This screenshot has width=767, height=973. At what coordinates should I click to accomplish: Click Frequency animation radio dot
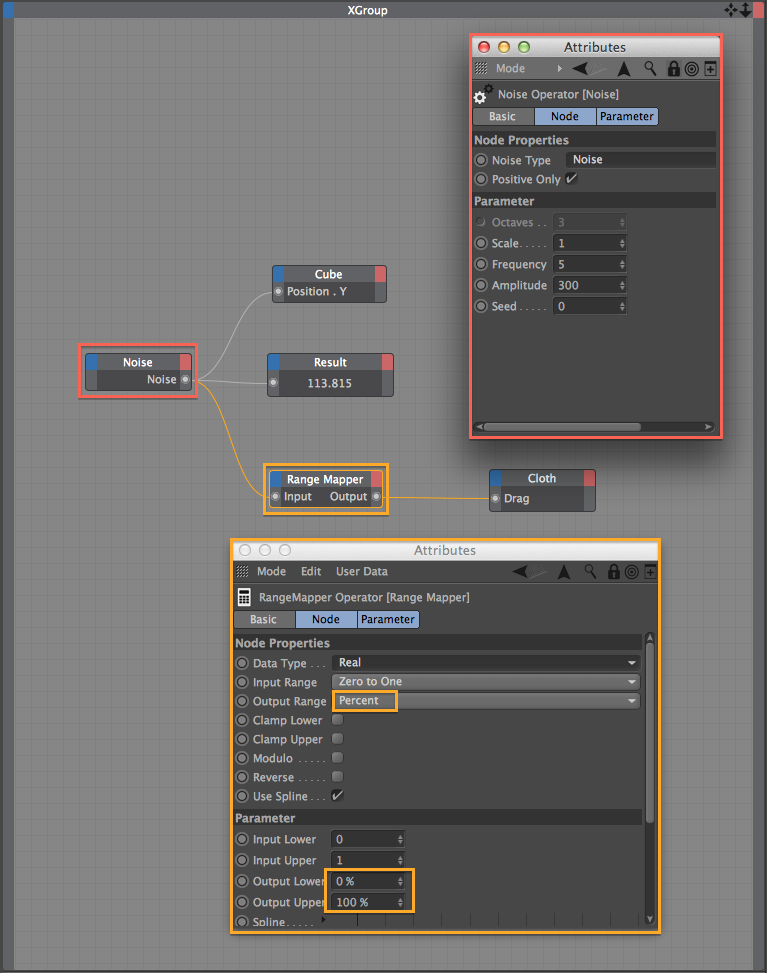click(481, 264)
